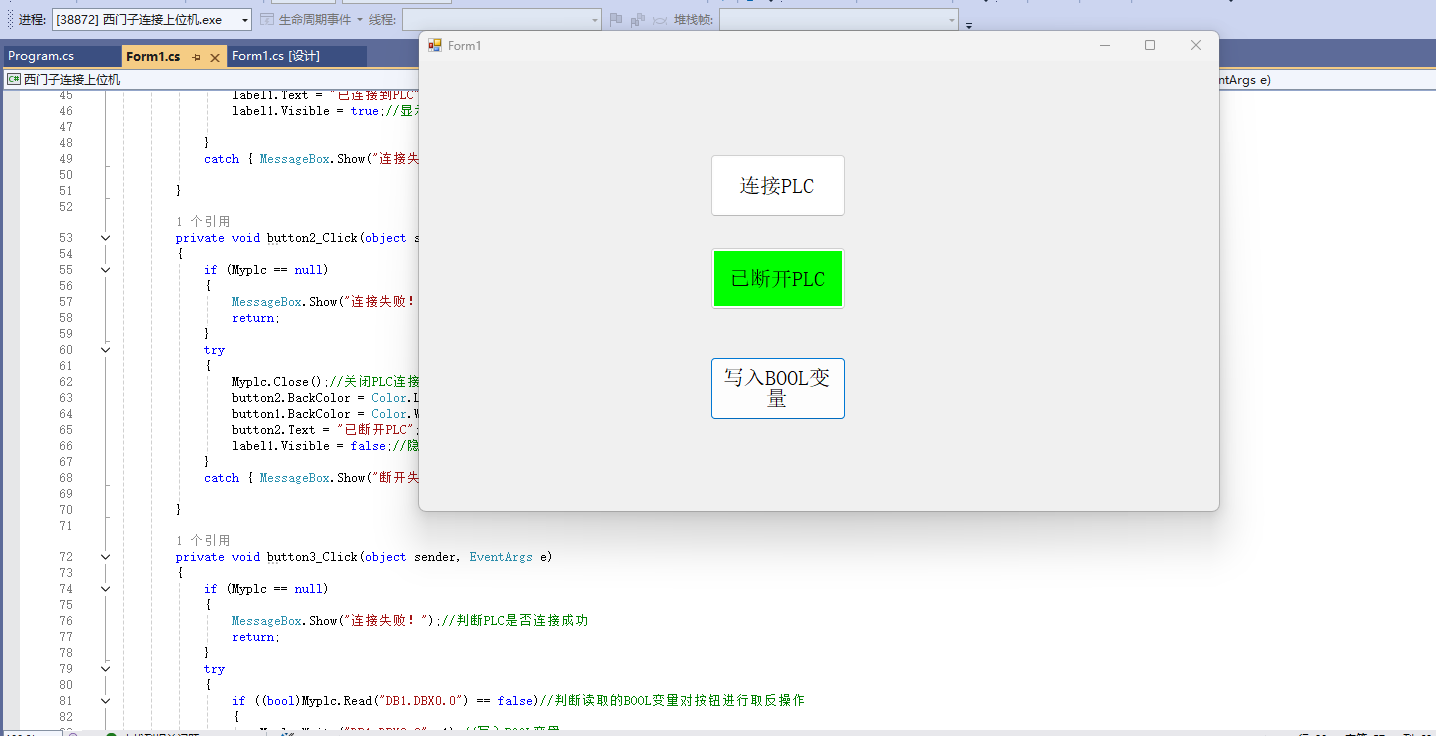Screen dimensions: 1436x736
Task: Close the Form1.cs tab with X icon
Action: click(214, 58)
